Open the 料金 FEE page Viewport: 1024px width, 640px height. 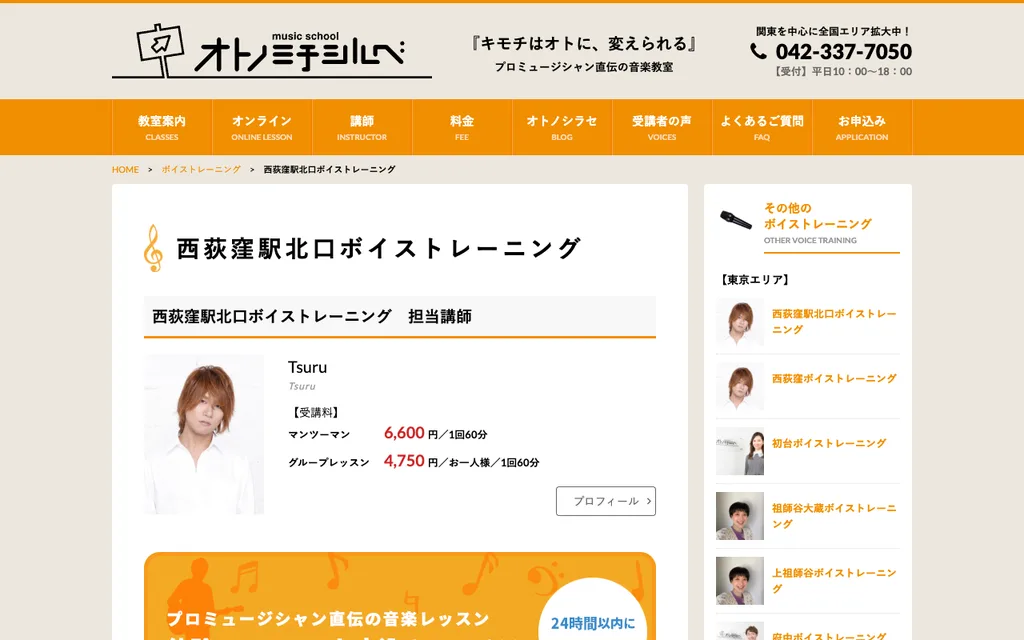point(462,127)
